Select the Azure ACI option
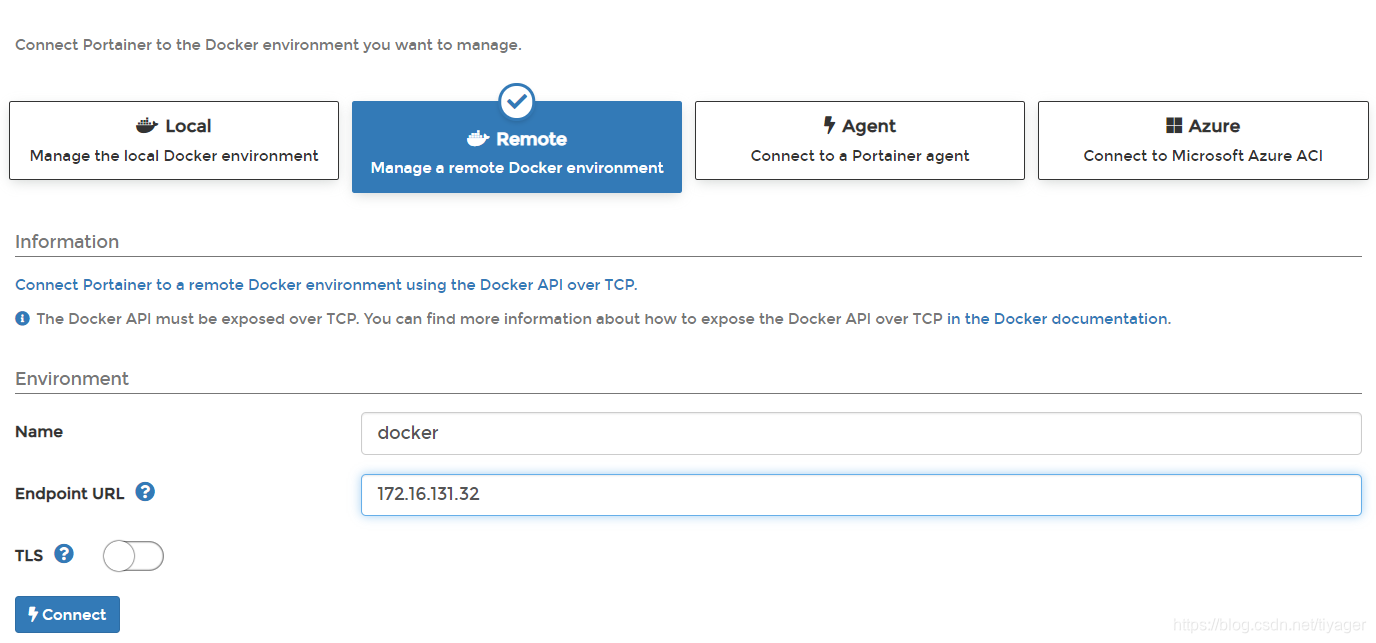The height and width of the screenshot is (643, 1376). pyautogui.click(x=1203, y=140)
